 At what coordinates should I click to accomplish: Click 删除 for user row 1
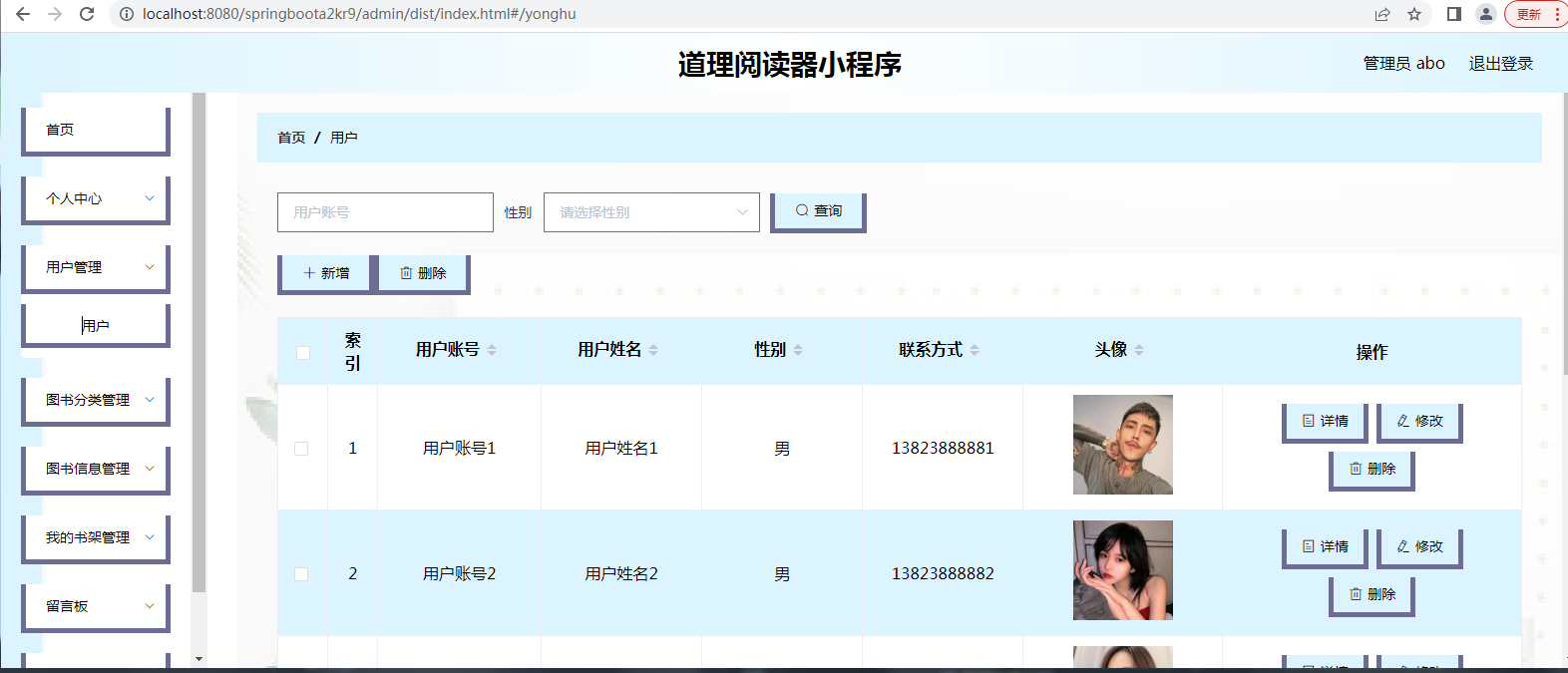point(1372,469)
